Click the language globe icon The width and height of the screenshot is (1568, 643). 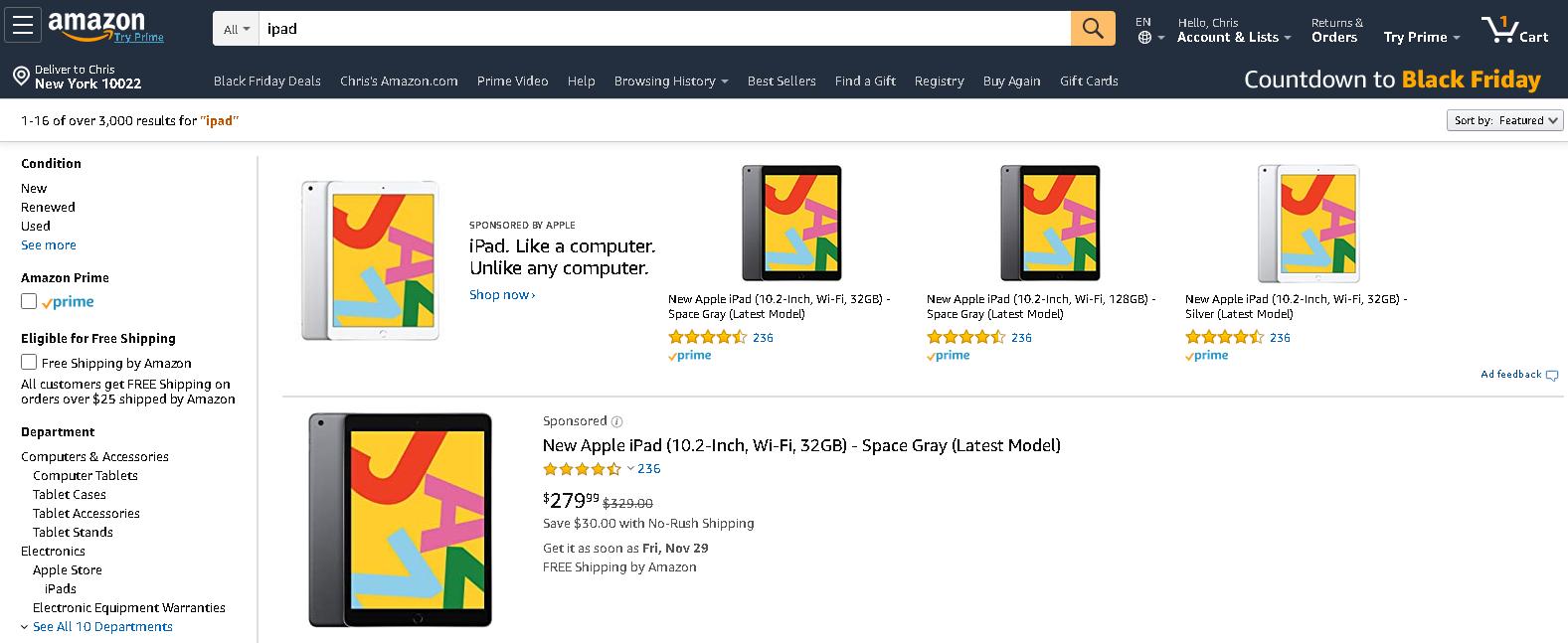1144,38
